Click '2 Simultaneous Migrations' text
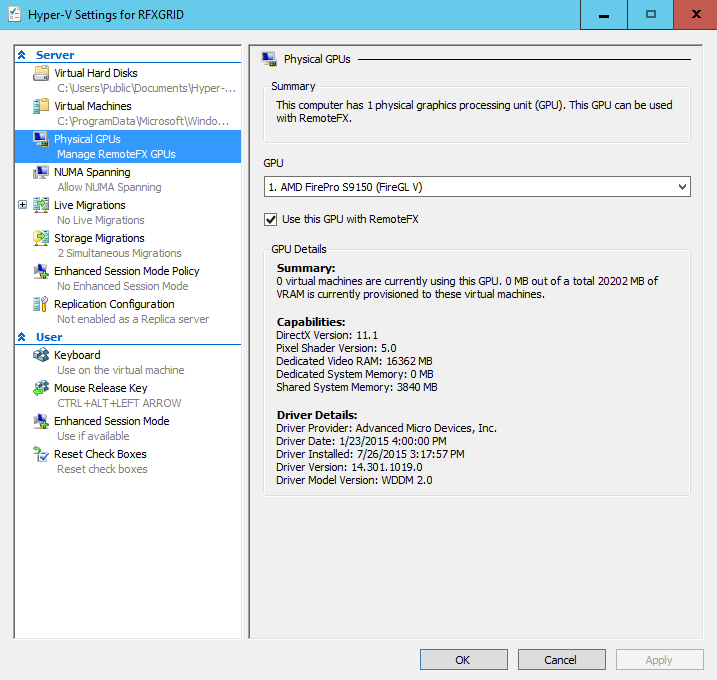 [119, 253]
